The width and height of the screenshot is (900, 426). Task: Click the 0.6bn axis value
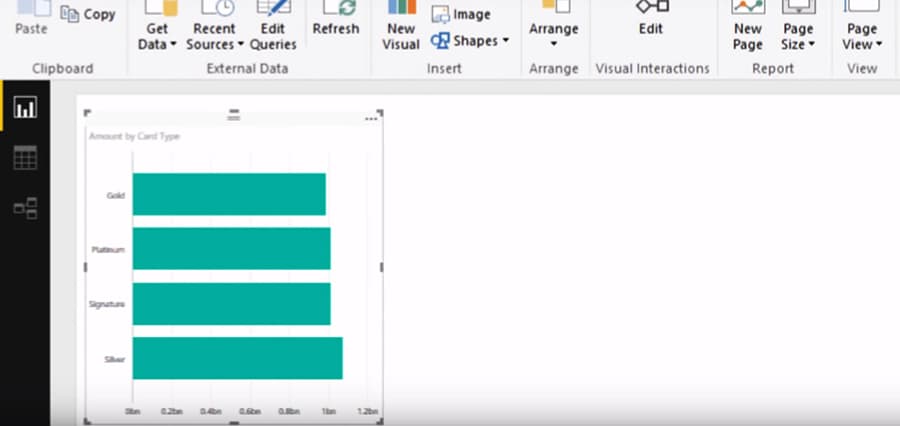tap(250, 411)
